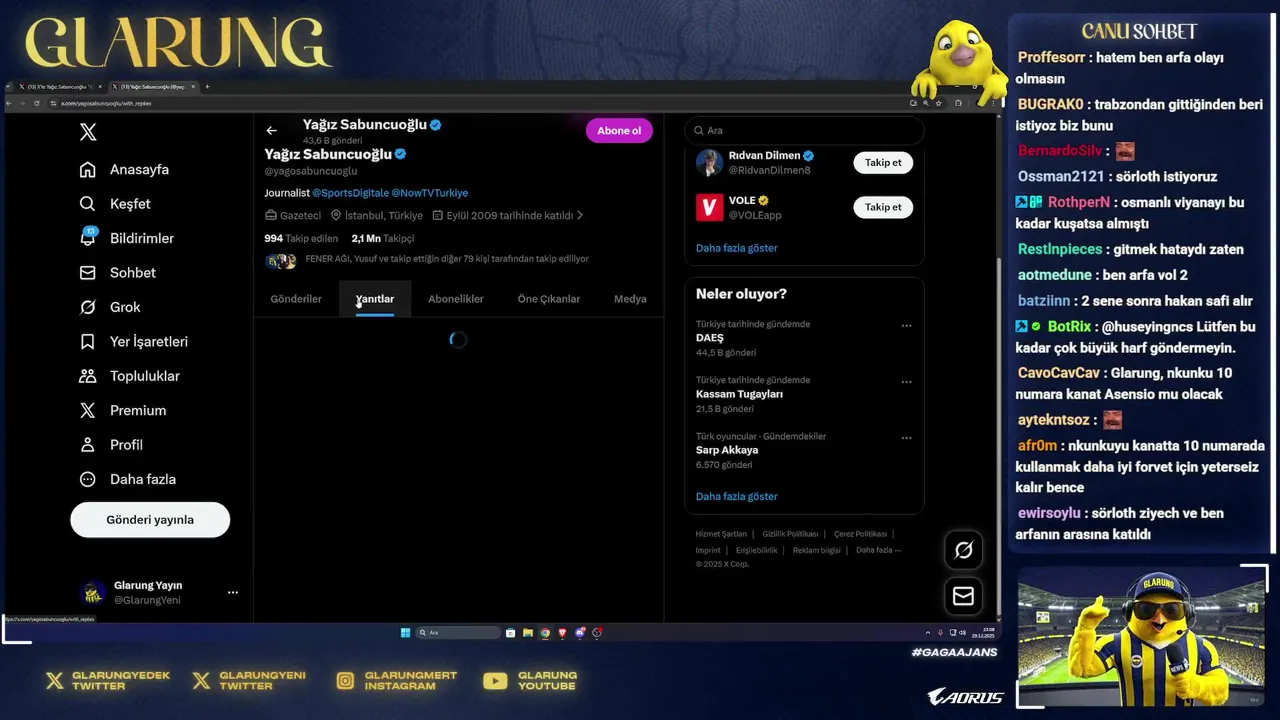Click the taskbar clock and date

click(981, 633)
